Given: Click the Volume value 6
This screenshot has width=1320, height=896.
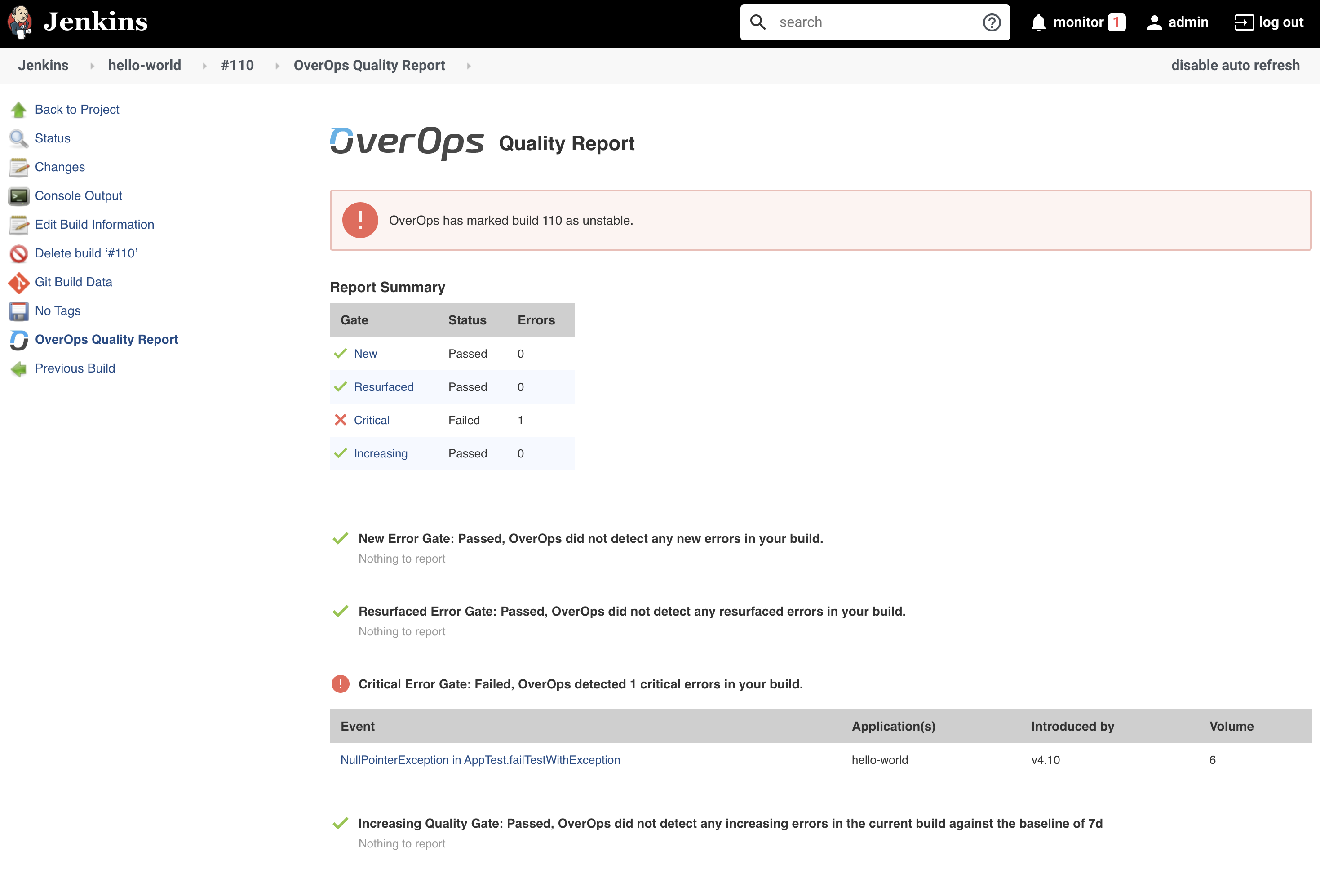Looking at the screenshot, I should (1212, 760).
